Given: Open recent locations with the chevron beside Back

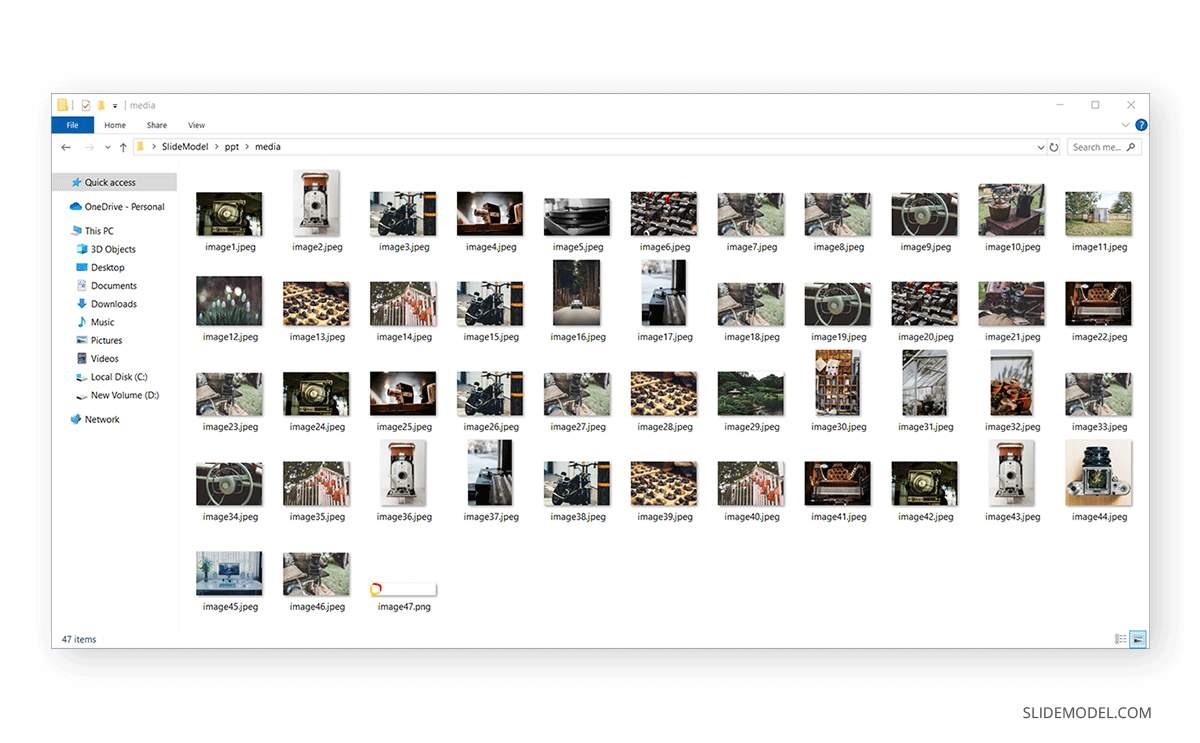Looking at the screenshot, I should click(x=107, y=146).
